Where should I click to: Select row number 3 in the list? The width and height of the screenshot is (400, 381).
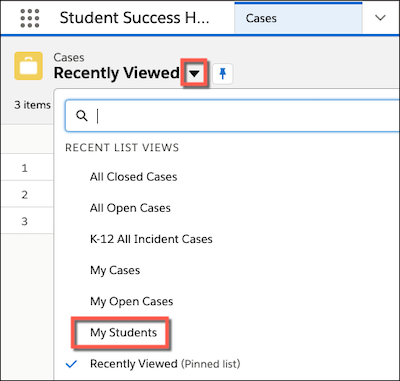point(24,221)
